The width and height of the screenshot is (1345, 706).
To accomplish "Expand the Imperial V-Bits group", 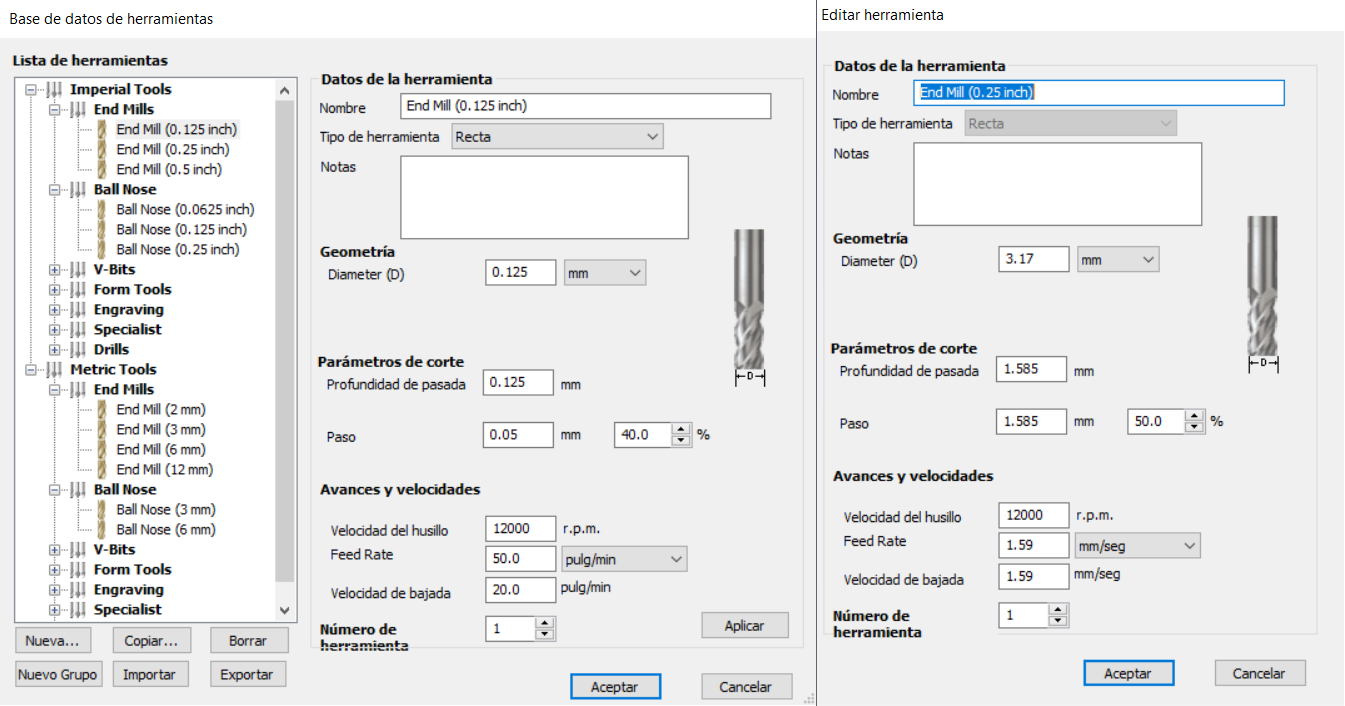I will tap(55, 269).
